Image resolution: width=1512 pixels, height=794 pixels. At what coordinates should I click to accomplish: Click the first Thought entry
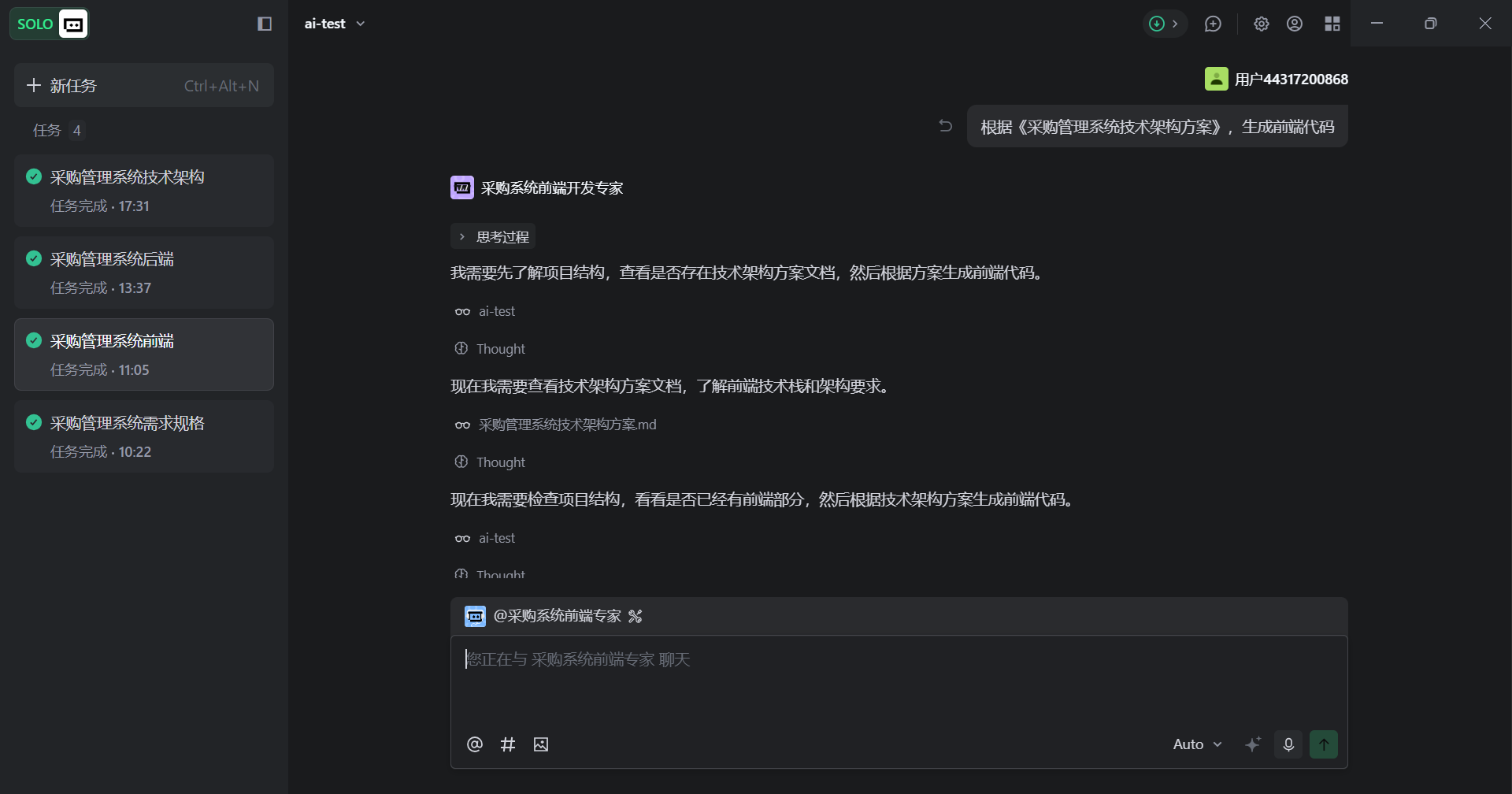coord(490,349)
